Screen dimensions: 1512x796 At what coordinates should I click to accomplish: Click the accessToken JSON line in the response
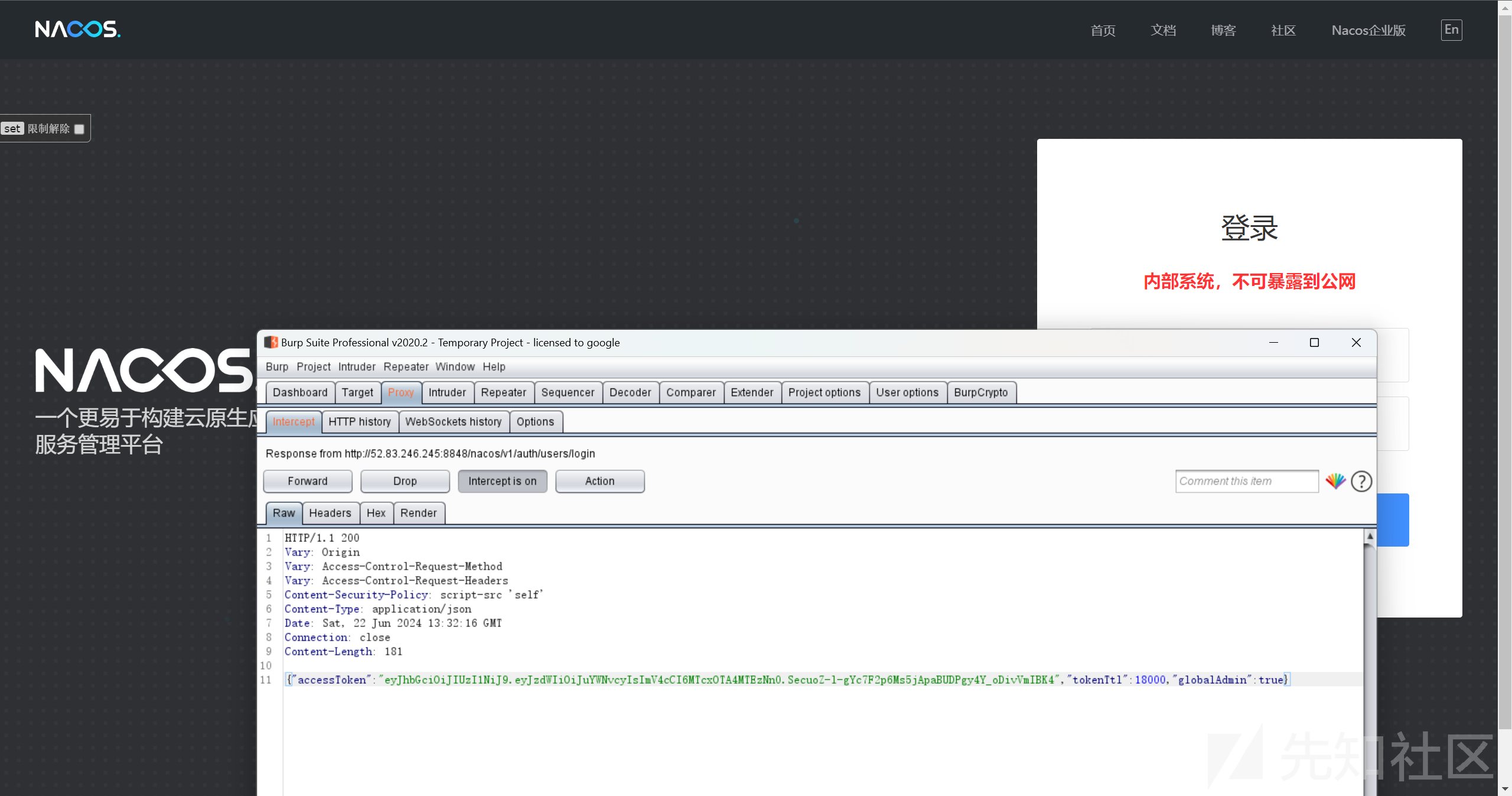[x=787, y=680]
